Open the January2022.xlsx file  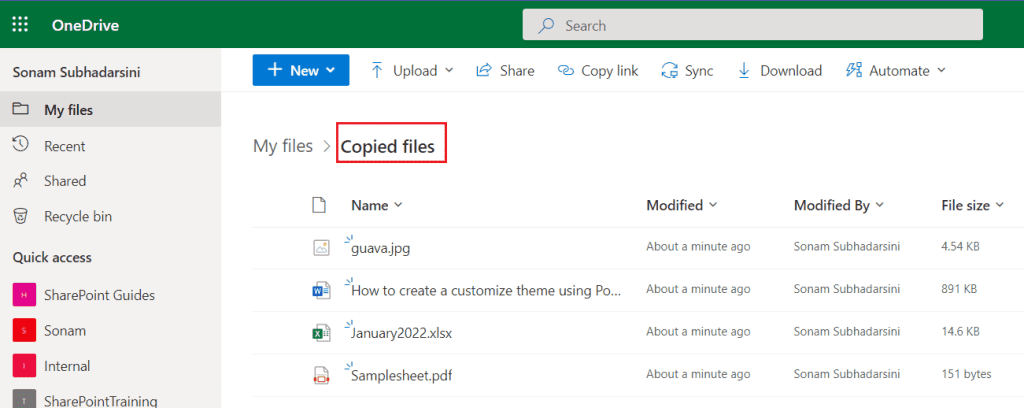pos(402,333)
